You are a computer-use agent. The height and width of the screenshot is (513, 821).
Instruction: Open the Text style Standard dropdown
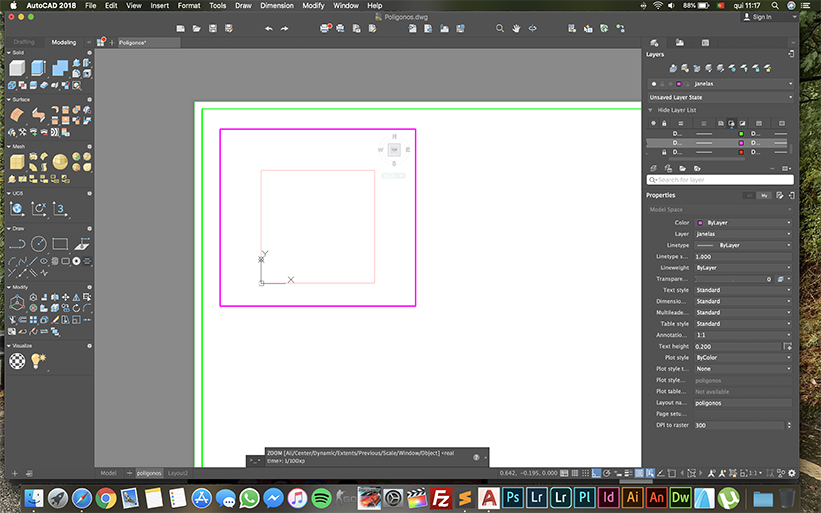pos(743,291)
